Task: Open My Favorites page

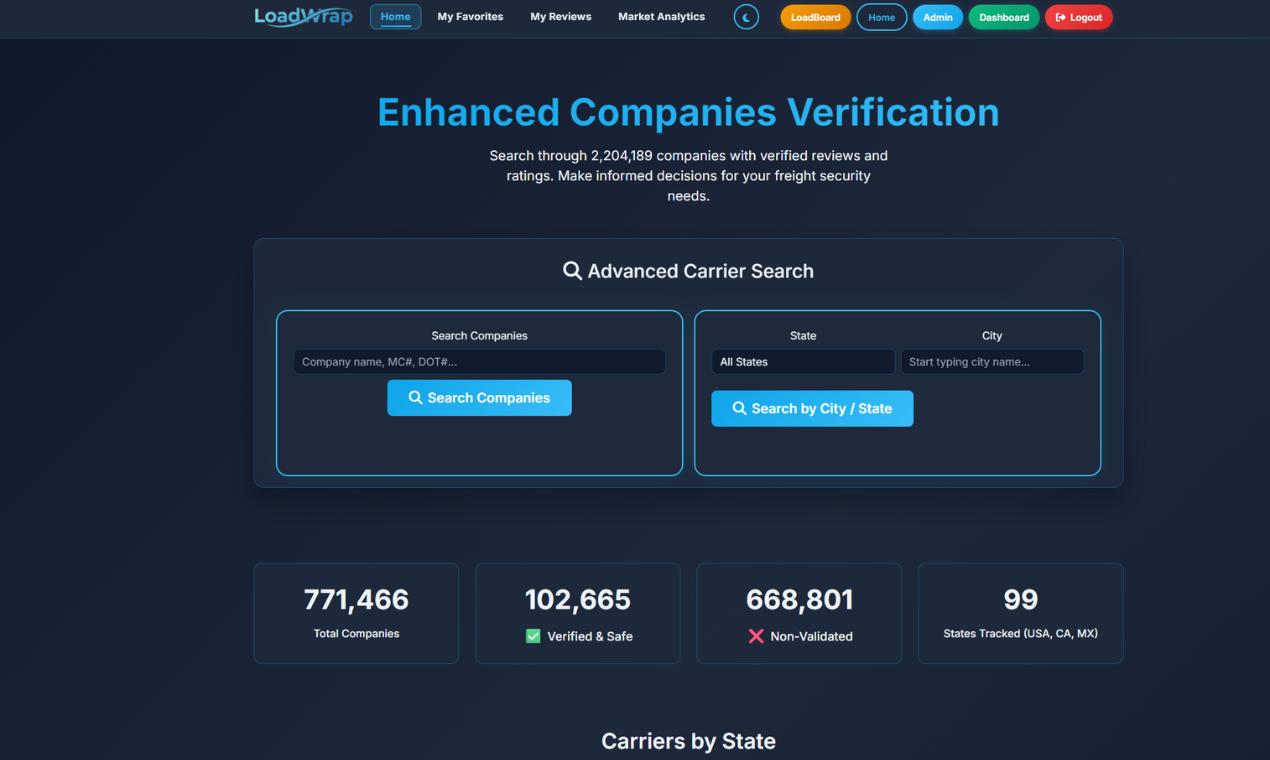Action: click(x=470, y=17)
